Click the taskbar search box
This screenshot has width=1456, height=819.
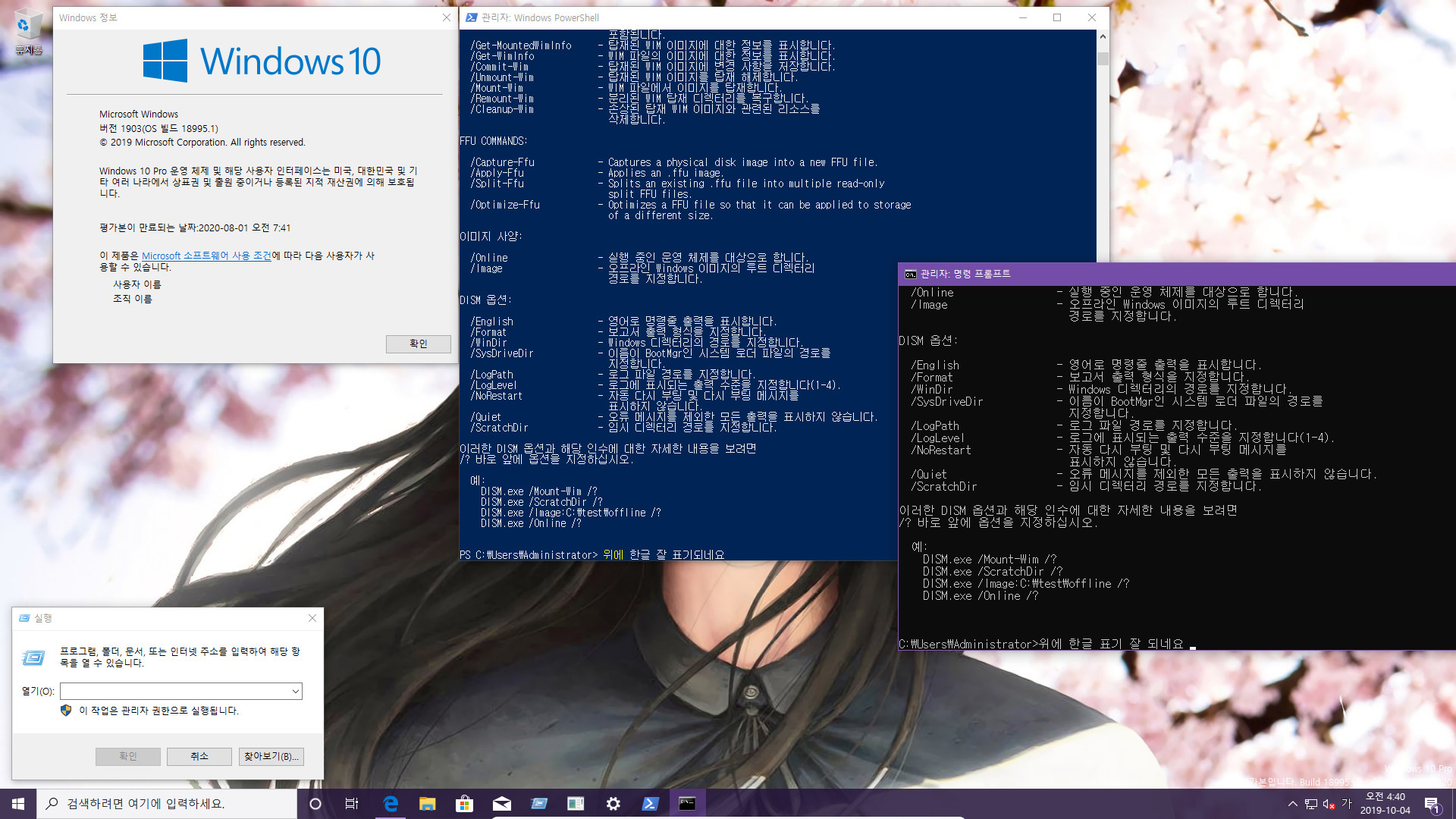click(167, 804)
